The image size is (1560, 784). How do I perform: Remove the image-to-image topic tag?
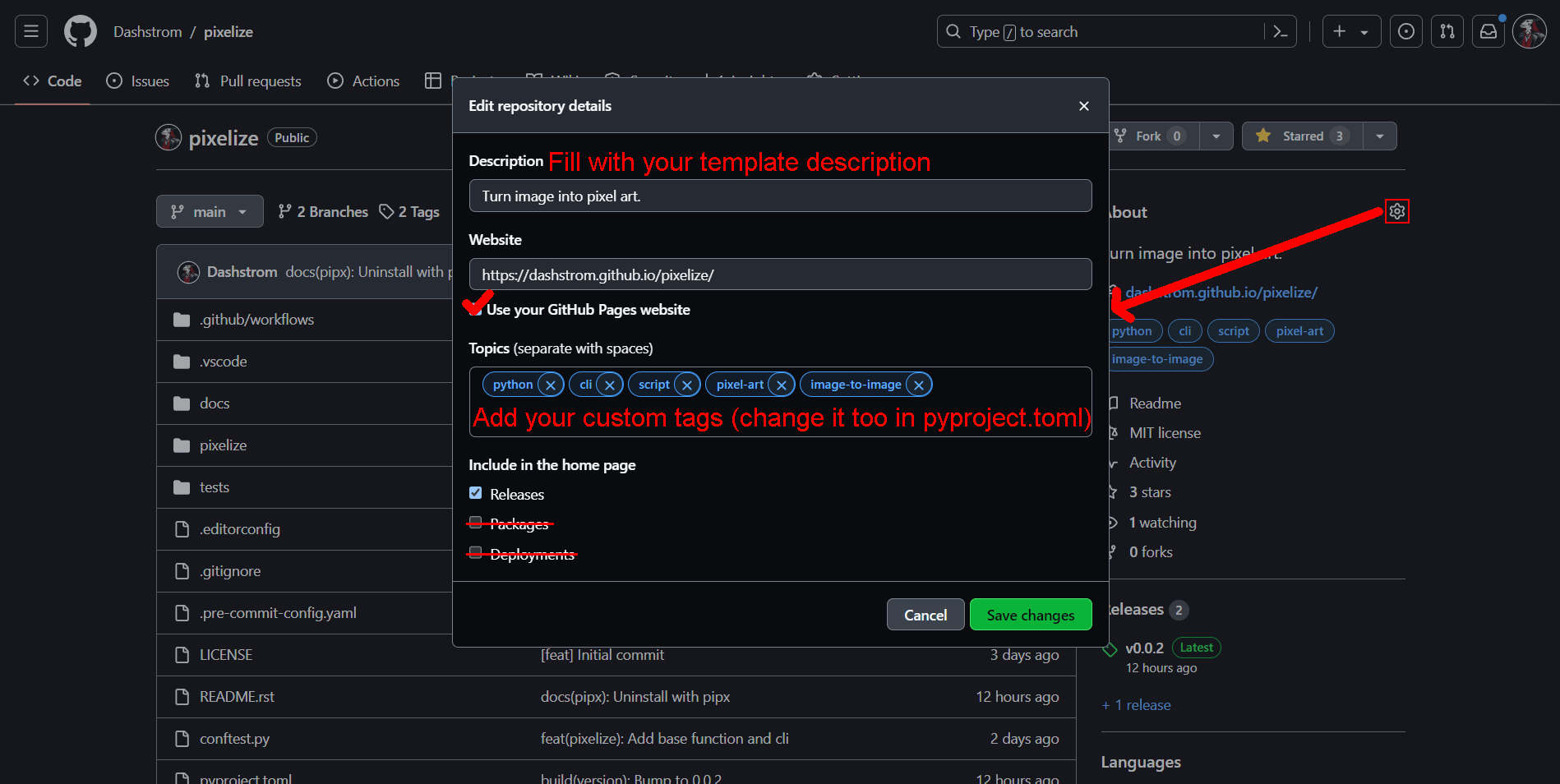click(x=919, y=385)
